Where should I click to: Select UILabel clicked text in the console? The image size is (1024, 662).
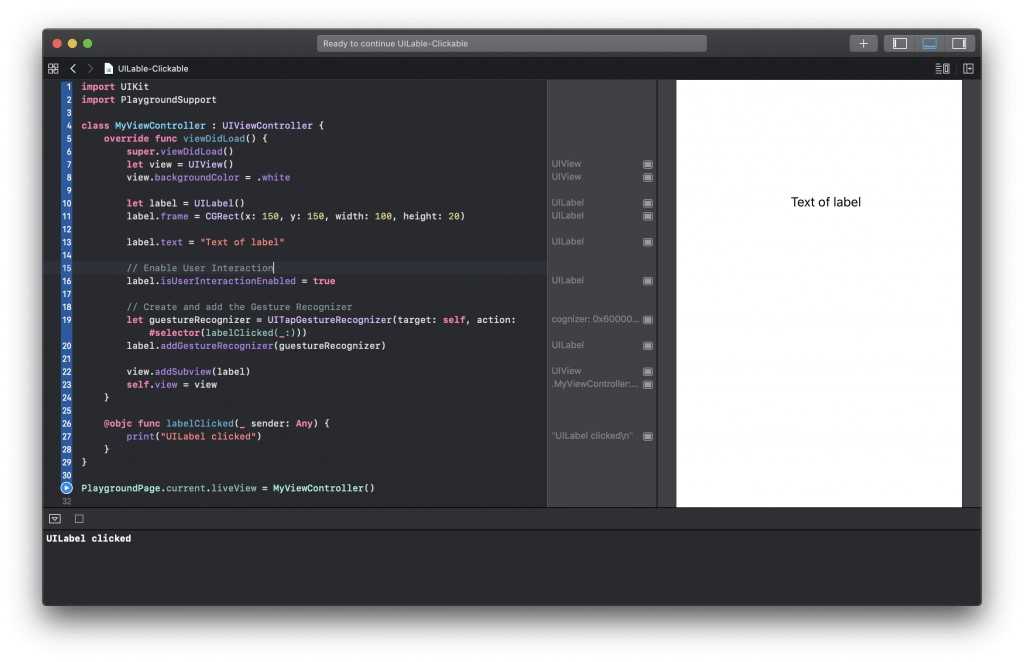click(x=88, y=538)
